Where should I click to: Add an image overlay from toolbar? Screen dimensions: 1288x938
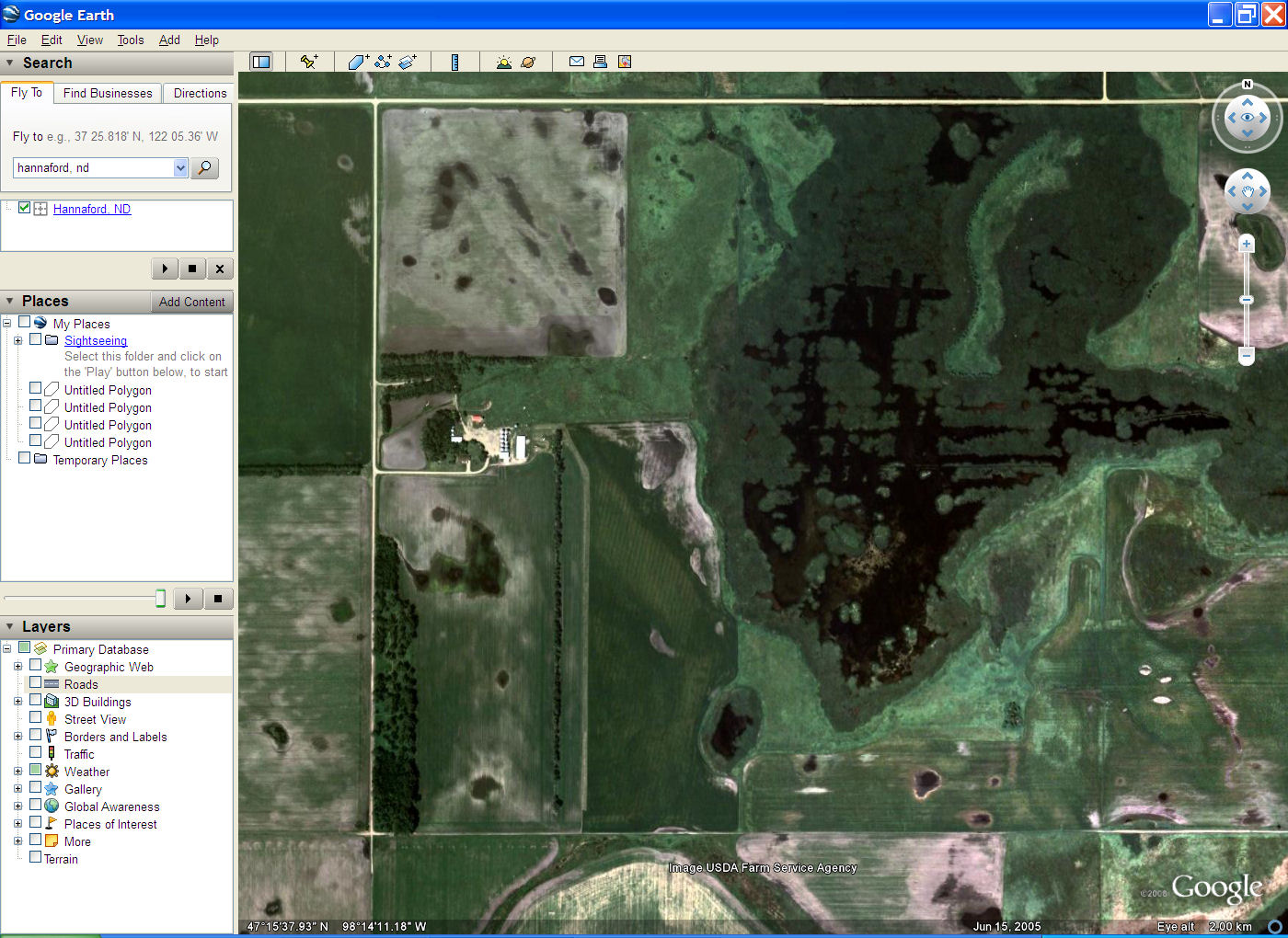(408, 62)
